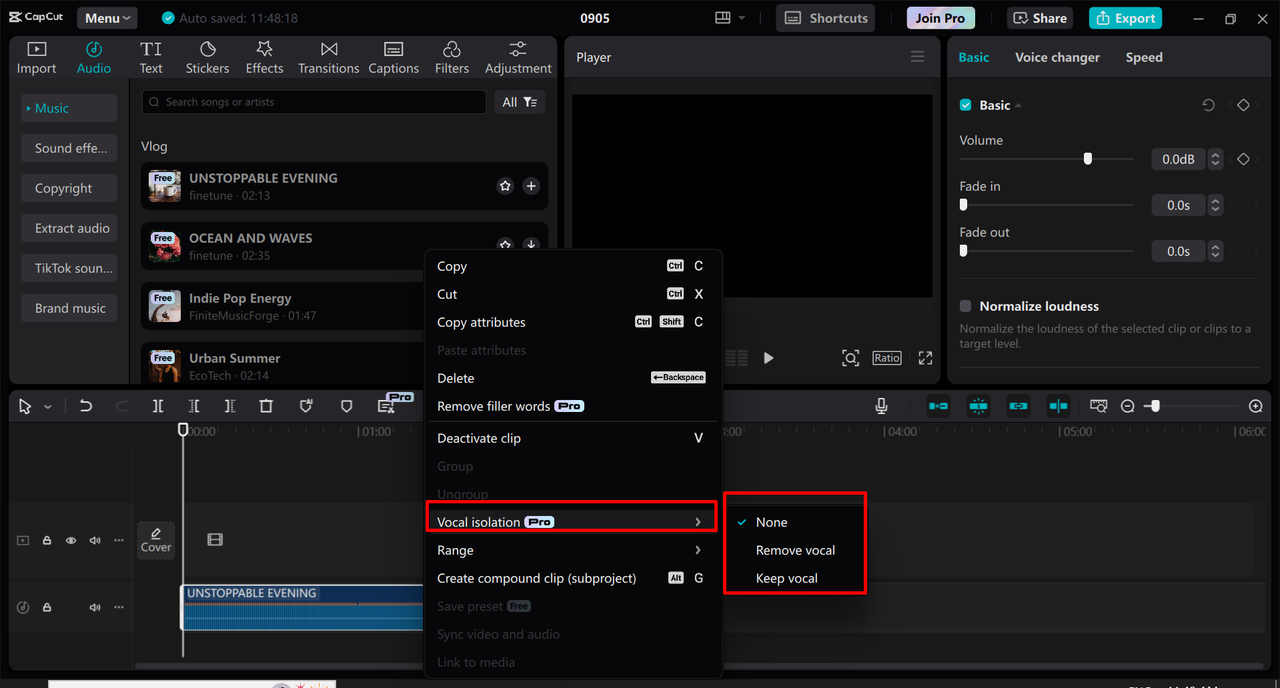Uncheck the Basic checkbox
This screenshot has width=1280, height=688.
(x=966, y=105)
